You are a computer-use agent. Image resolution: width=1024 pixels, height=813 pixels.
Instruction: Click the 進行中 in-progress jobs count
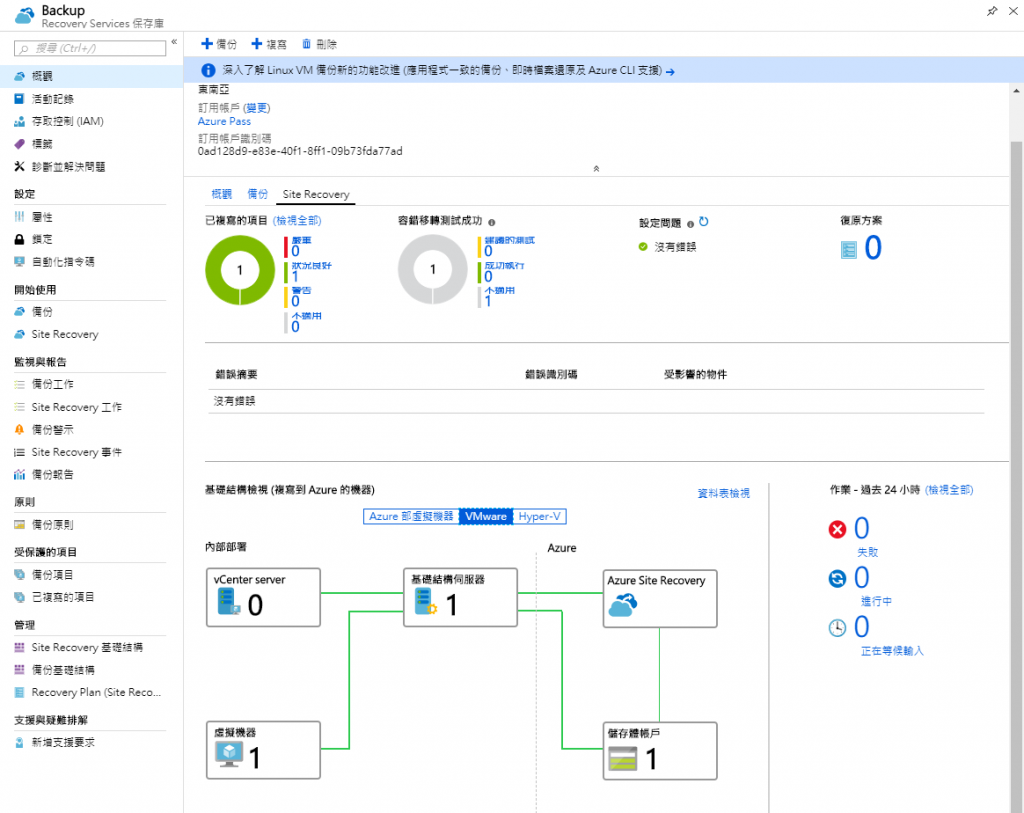(861, 578)
